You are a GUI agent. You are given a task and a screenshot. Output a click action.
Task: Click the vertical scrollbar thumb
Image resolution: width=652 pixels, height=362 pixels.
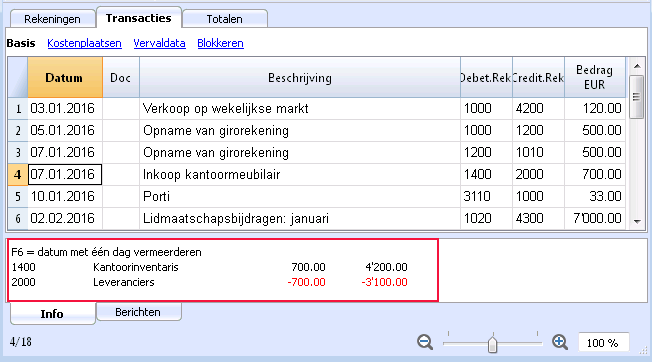636,97
